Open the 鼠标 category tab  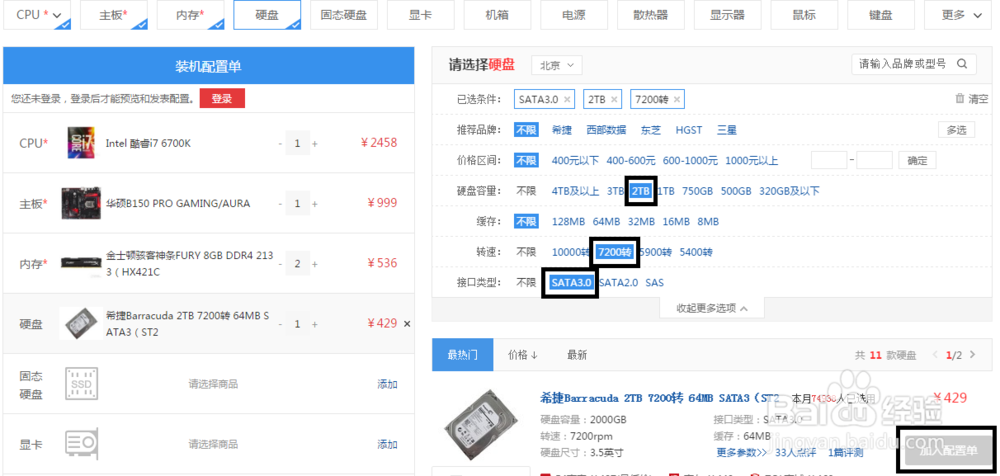[x=804, y=15]
